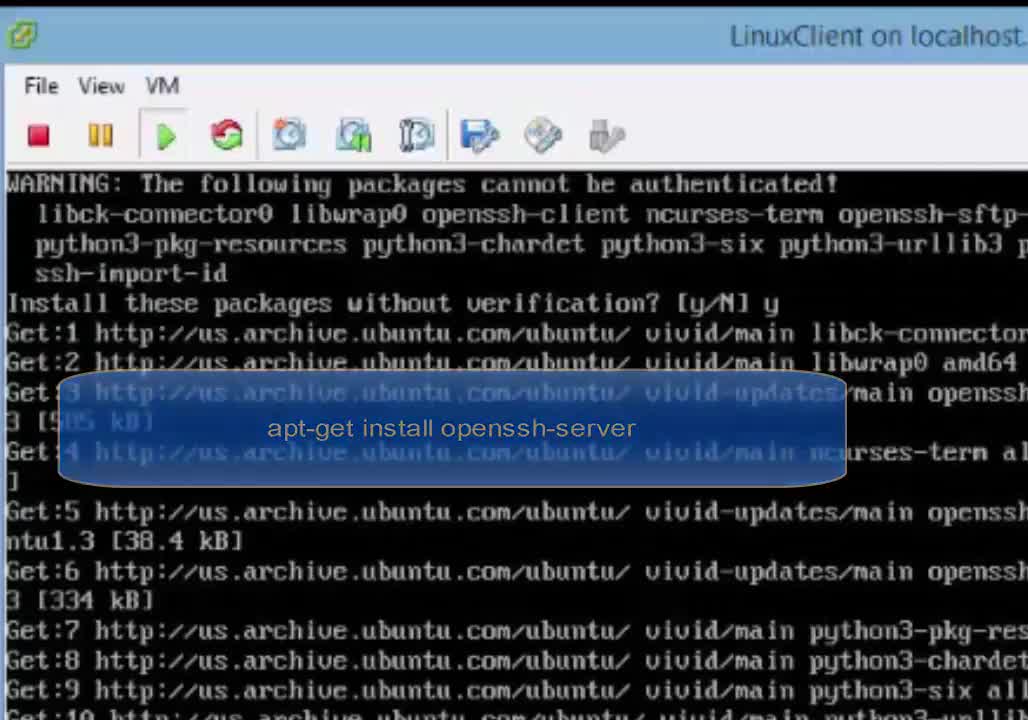Click the python3-pkg-resources package list line
Viewport: 1028px width, 720px height.
tap(532, 245)
